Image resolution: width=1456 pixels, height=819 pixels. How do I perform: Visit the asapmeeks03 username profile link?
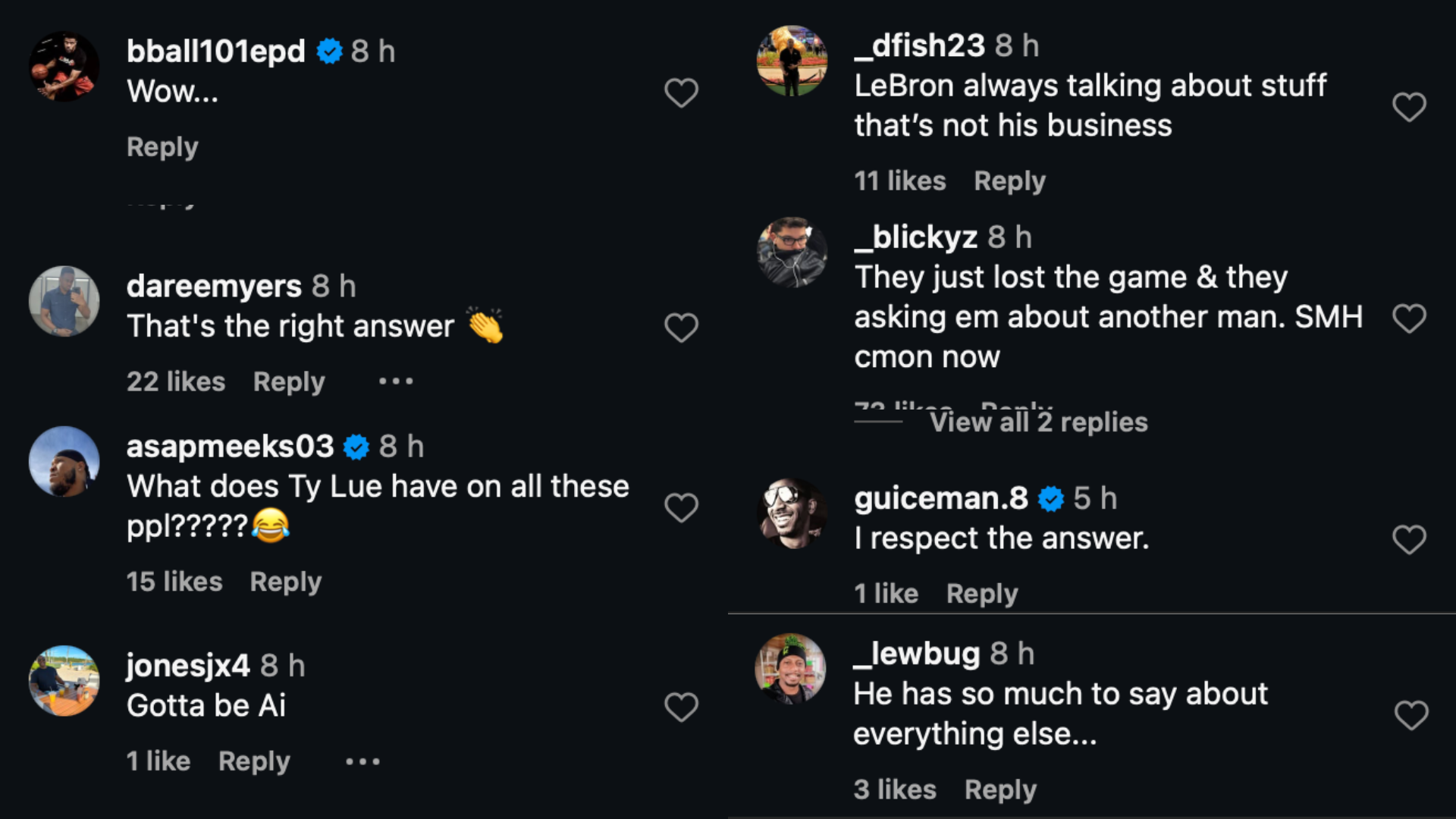(x=230, y=447)
